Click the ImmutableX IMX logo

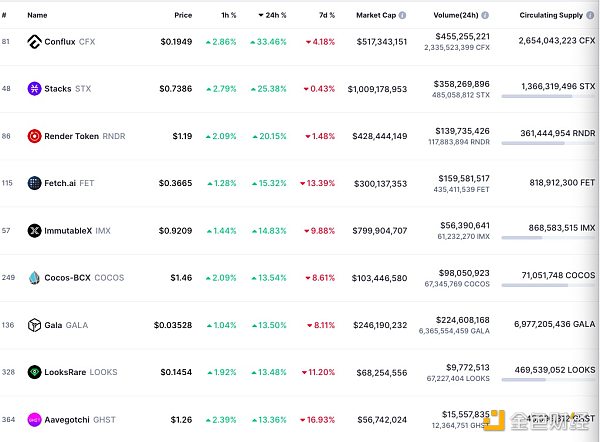(x=35, y=230)
